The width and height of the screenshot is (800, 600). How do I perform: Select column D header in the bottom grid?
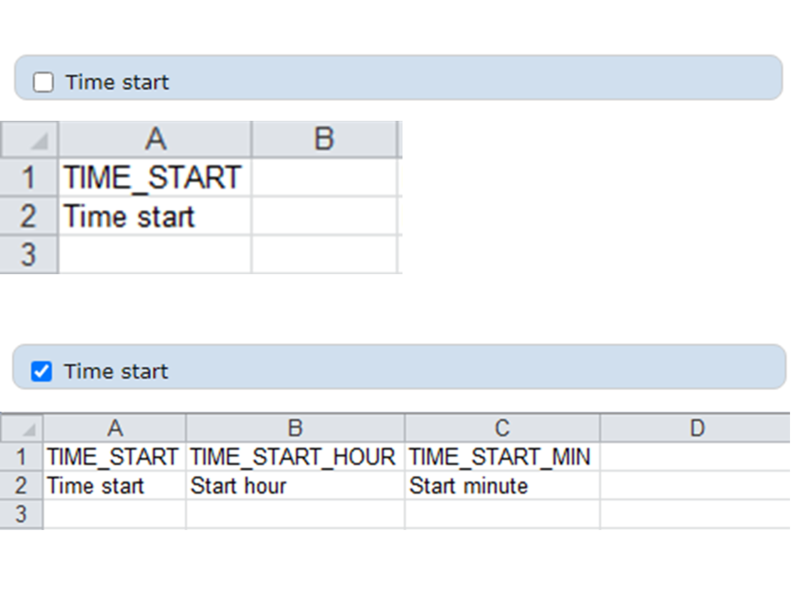[699, 427]
